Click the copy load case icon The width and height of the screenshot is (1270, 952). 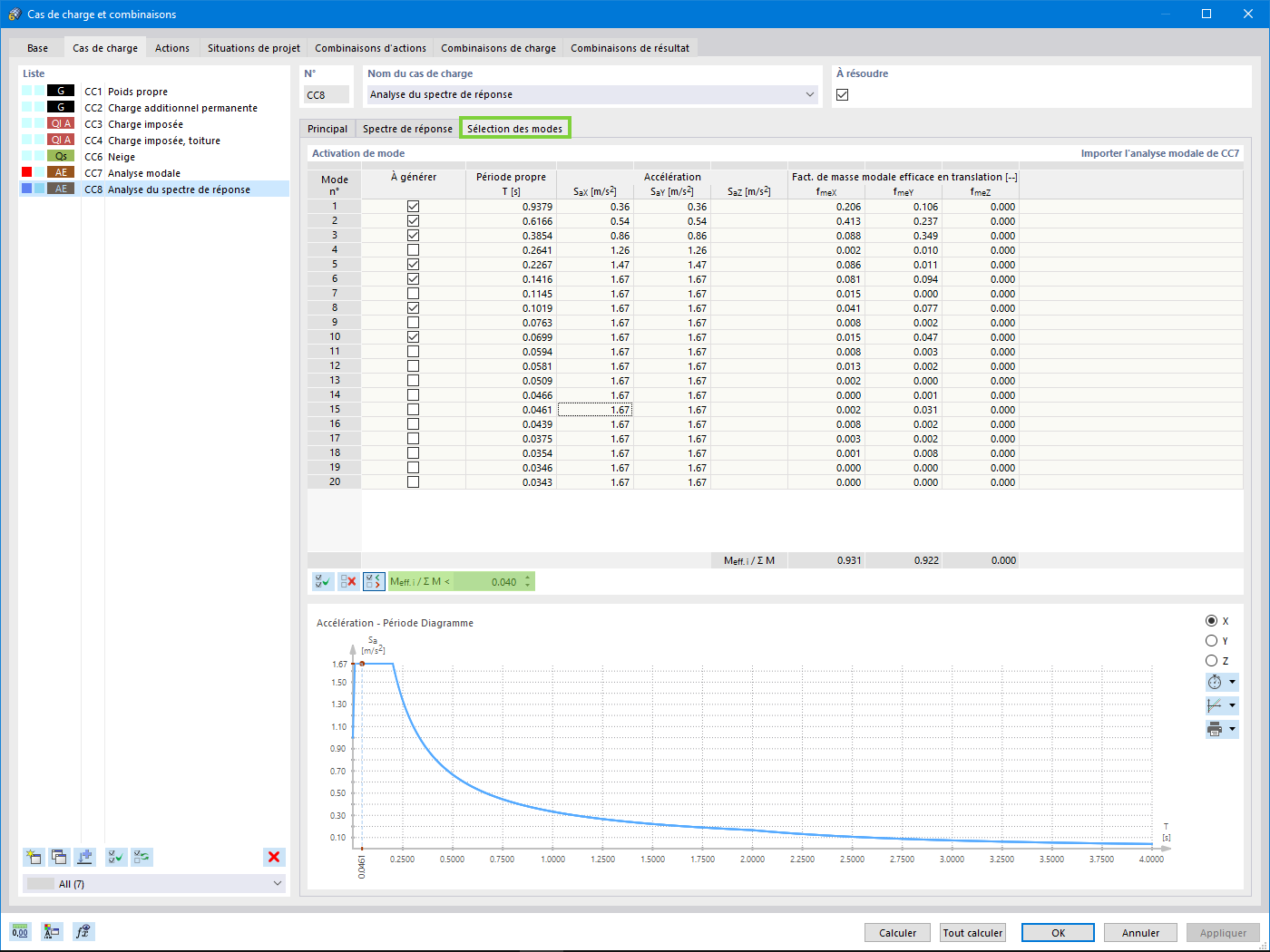59,857
